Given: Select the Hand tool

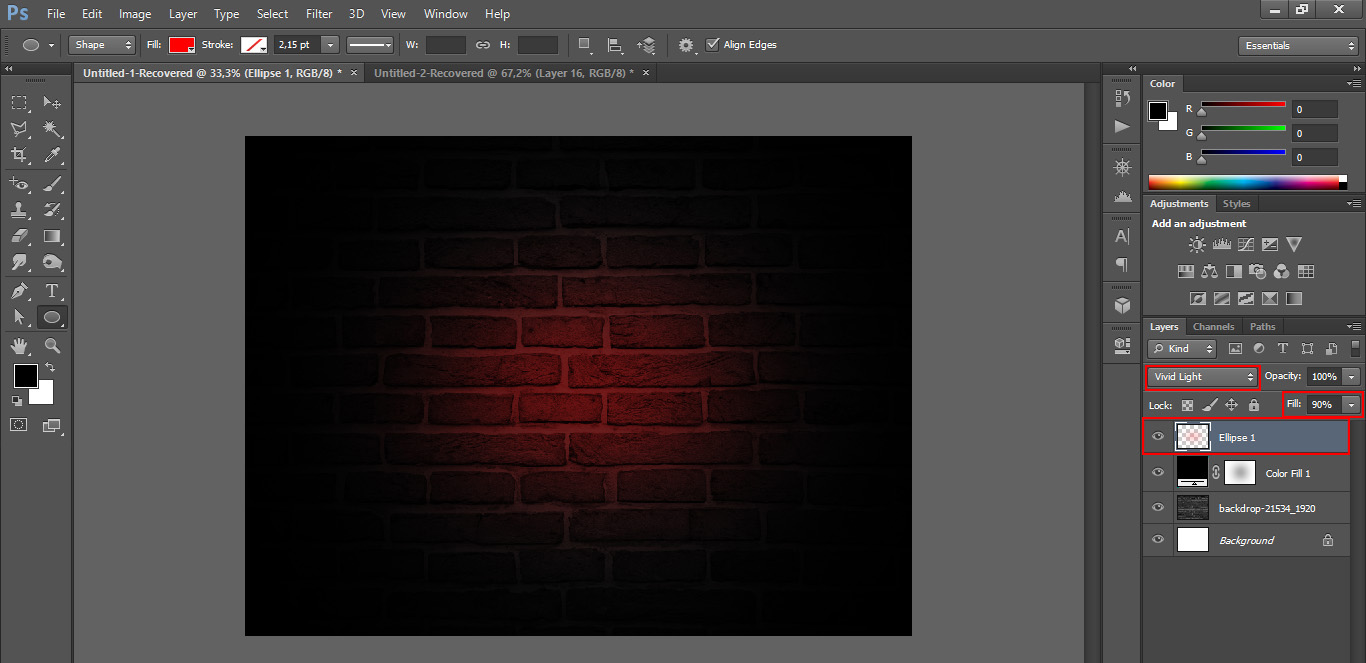Looking at the screenshot, I should click(19, 345).
